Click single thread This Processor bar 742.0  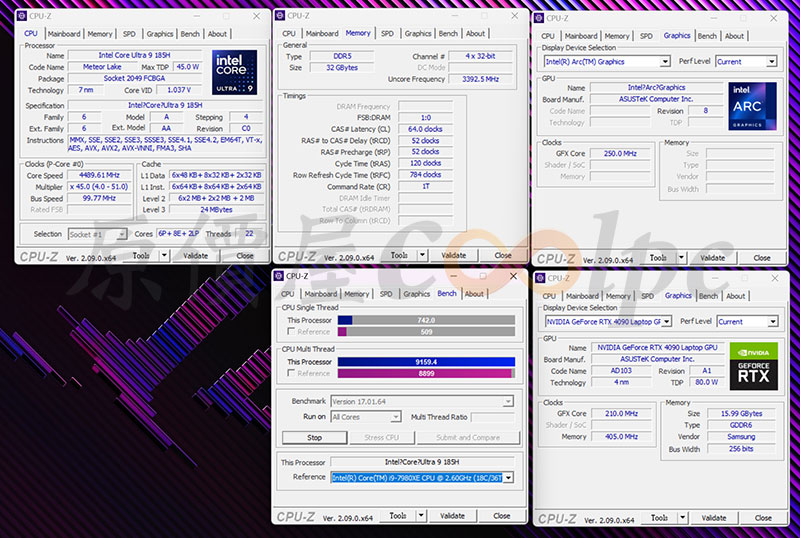(426, 320)
